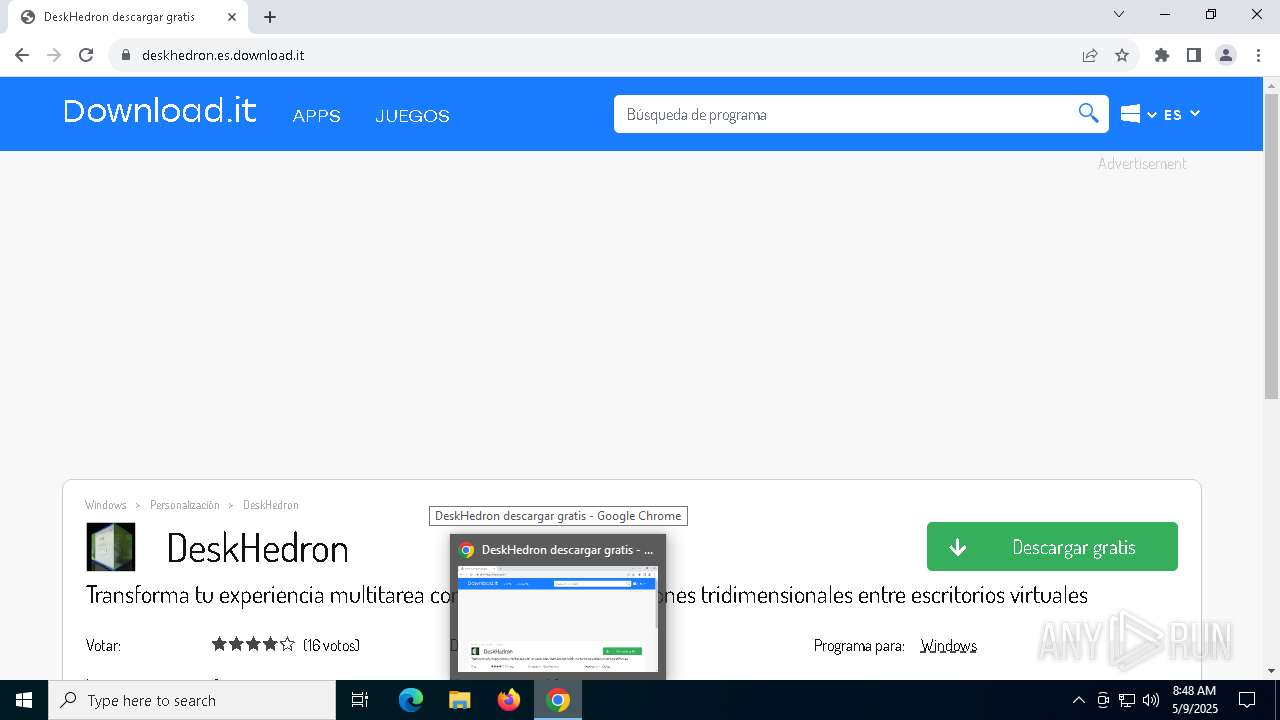
Task: Open the Windows Start button
Action: pos(24,700)
